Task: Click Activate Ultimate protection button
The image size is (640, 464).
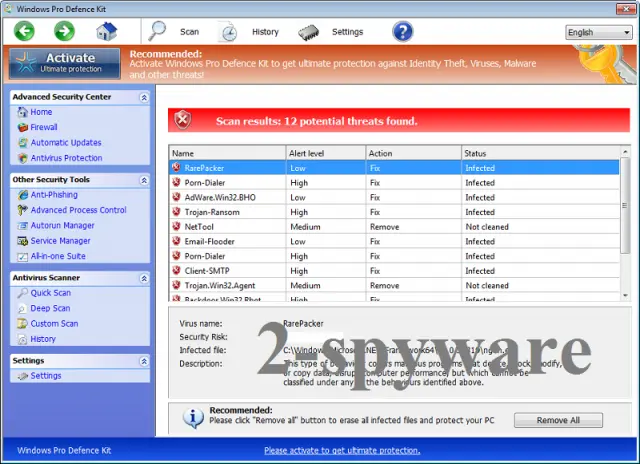Action: pos(64,63)
